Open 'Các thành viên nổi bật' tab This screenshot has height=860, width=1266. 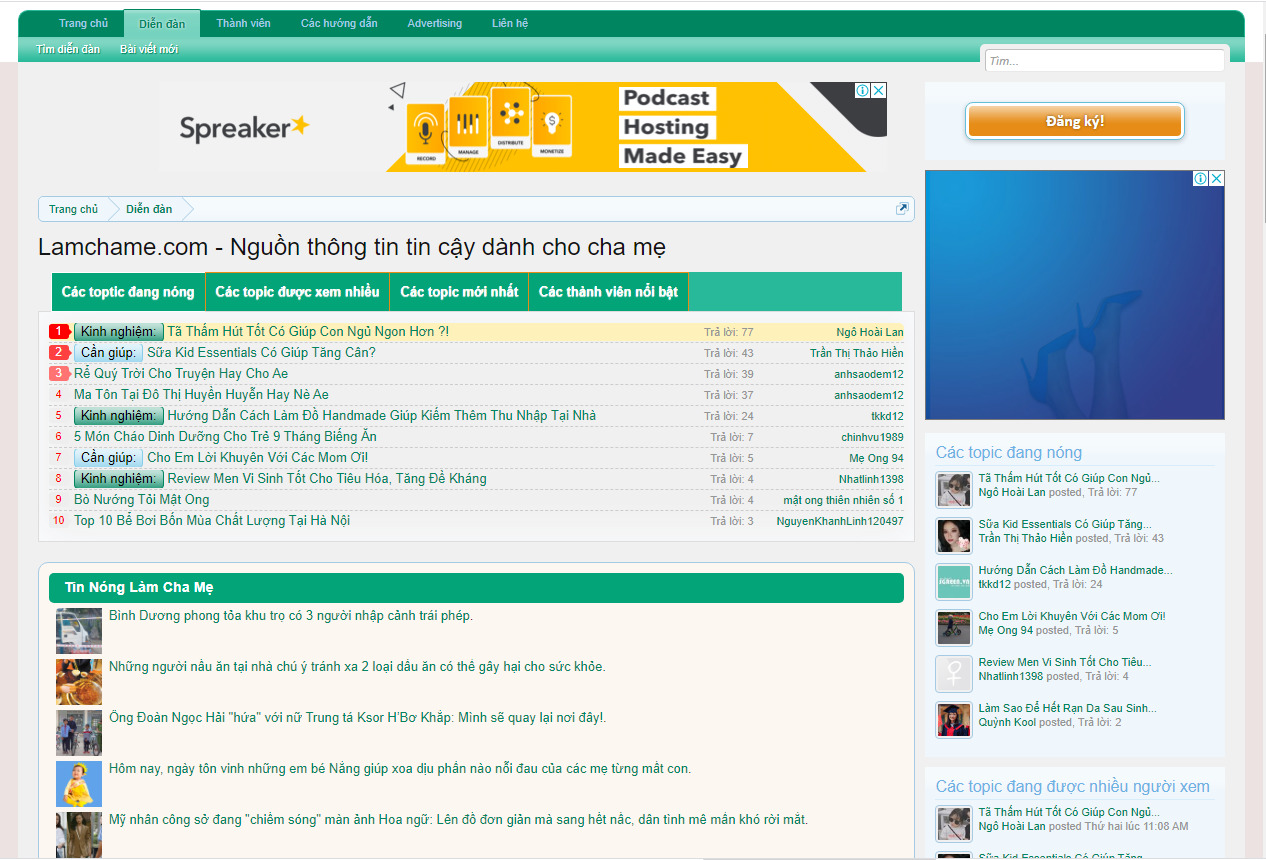[608, 292]
